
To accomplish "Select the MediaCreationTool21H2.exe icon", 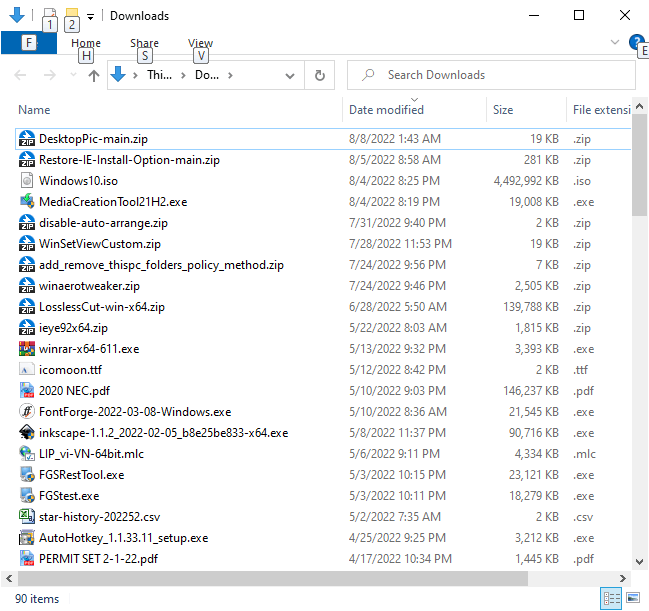I will (27, 202).
